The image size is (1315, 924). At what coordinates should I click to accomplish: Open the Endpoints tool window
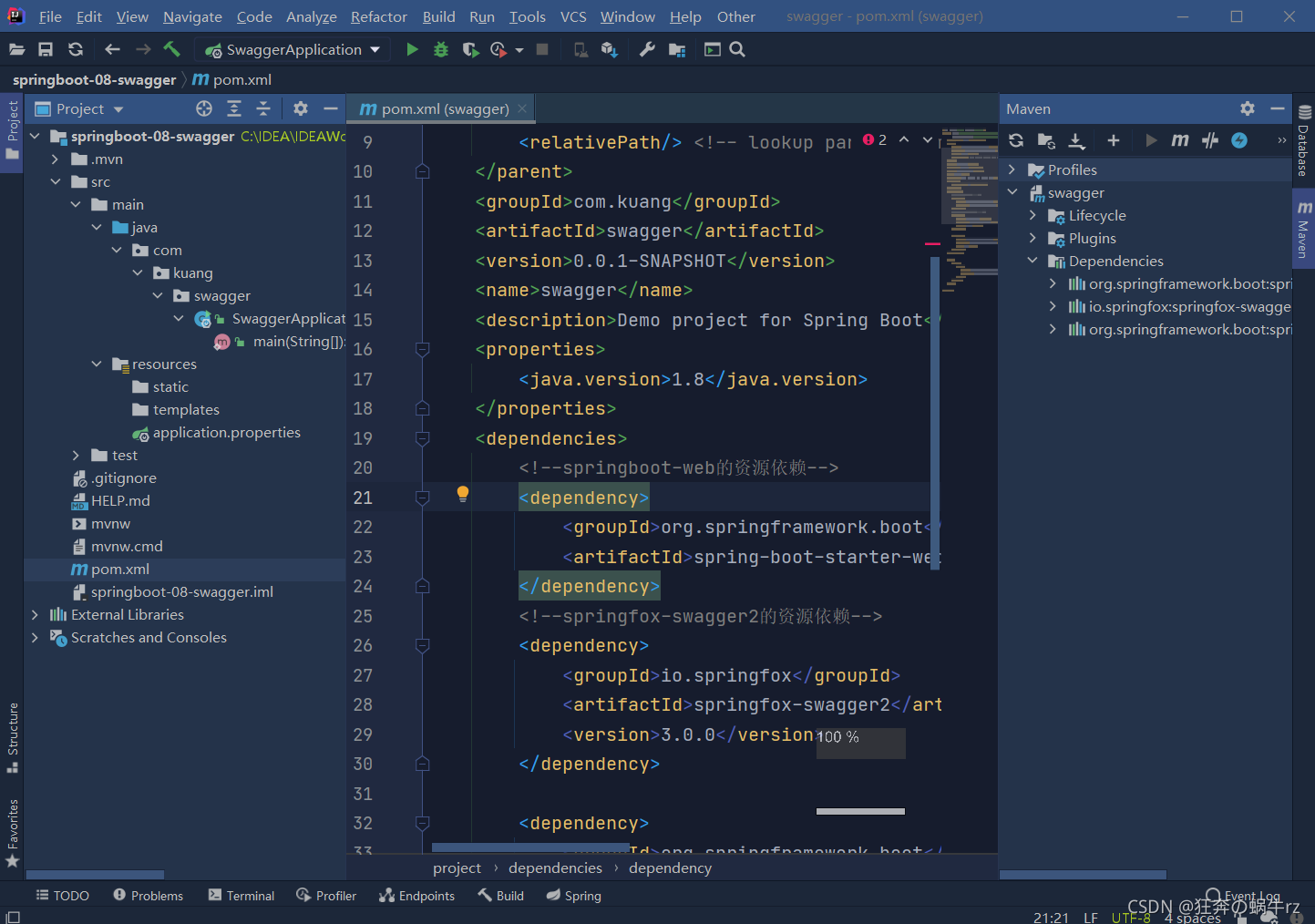(417, 896)
